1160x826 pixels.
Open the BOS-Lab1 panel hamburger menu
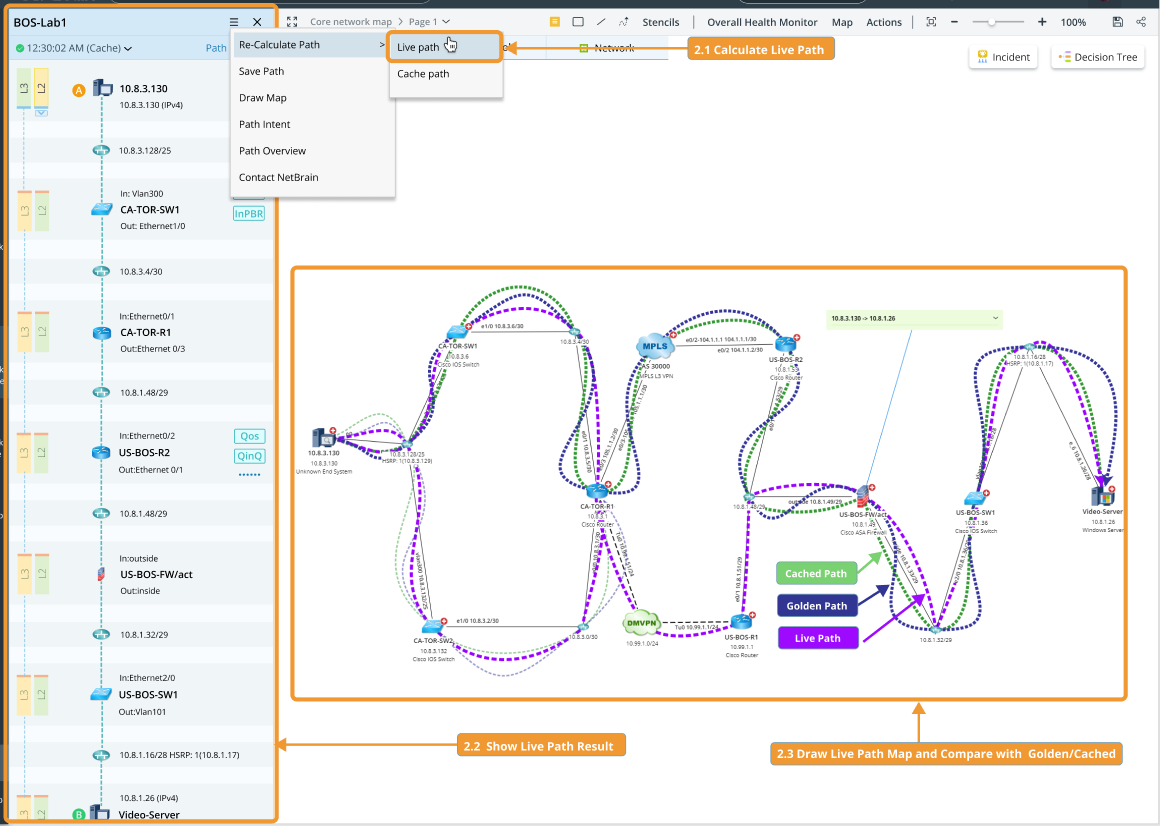click(x=236, y=21)
